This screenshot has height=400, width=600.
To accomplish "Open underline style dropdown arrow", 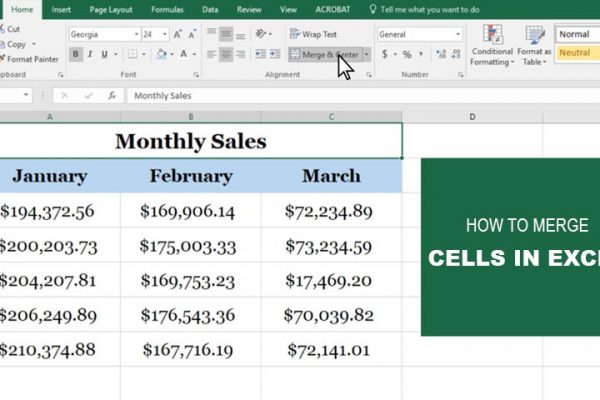I will coord(116,54).
